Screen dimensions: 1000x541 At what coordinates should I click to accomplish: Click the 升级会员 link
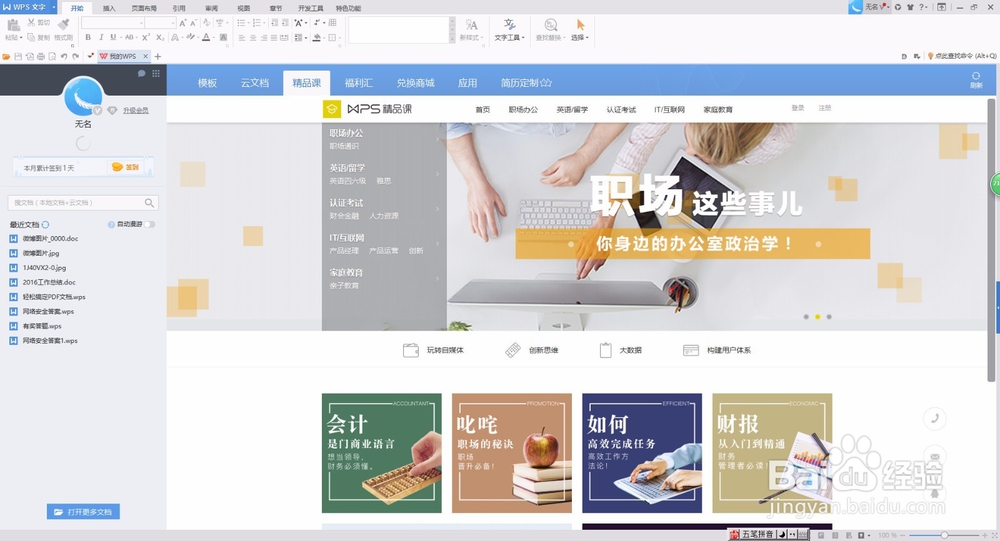(136, 110)
